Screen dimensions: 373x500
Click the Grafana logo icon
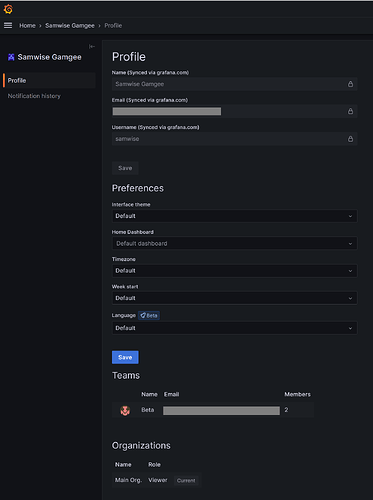pyautogui.click(x=8, y=9)
